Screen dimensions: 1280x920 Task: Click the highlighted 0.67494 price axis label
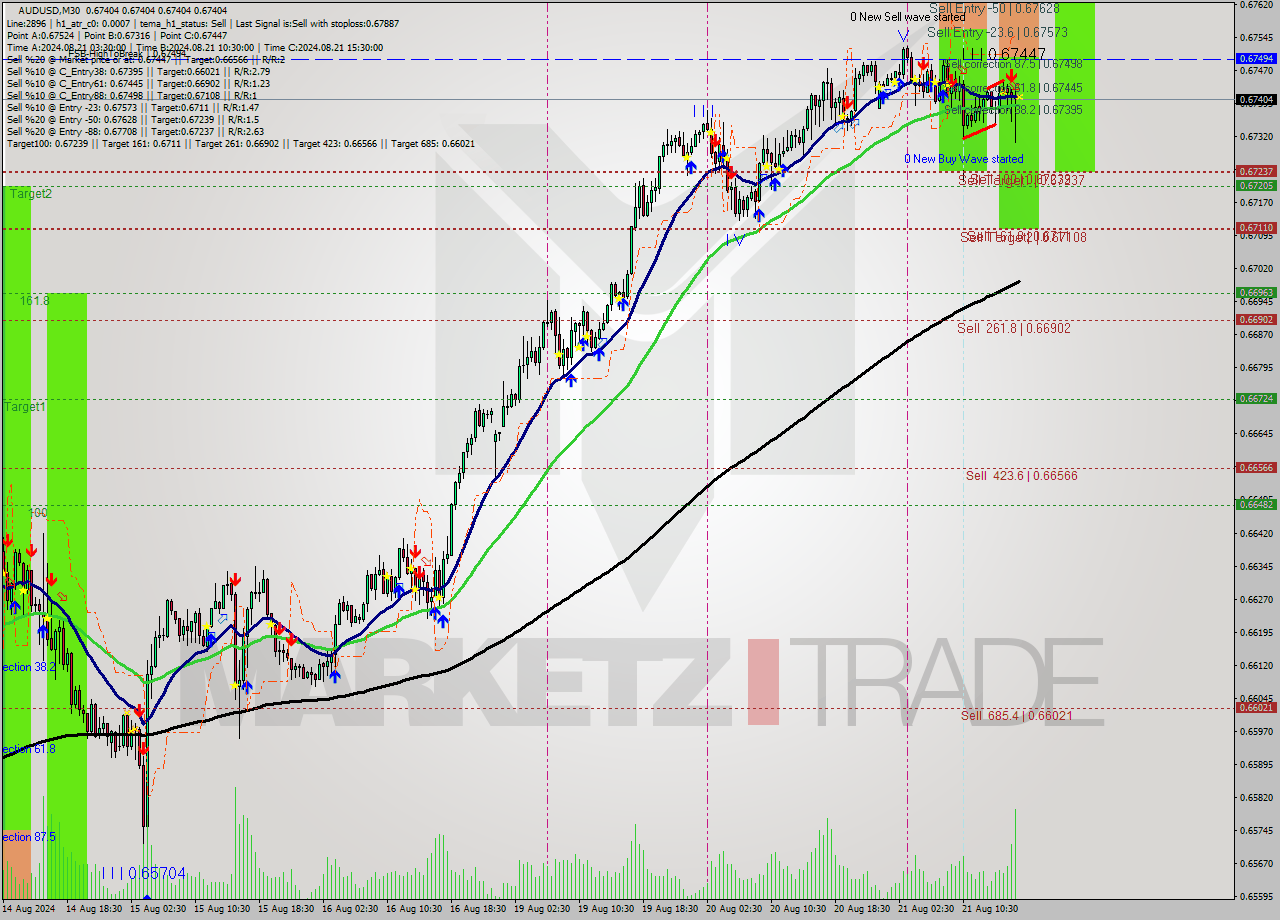pyautogui.click(x=1256, y=58)
